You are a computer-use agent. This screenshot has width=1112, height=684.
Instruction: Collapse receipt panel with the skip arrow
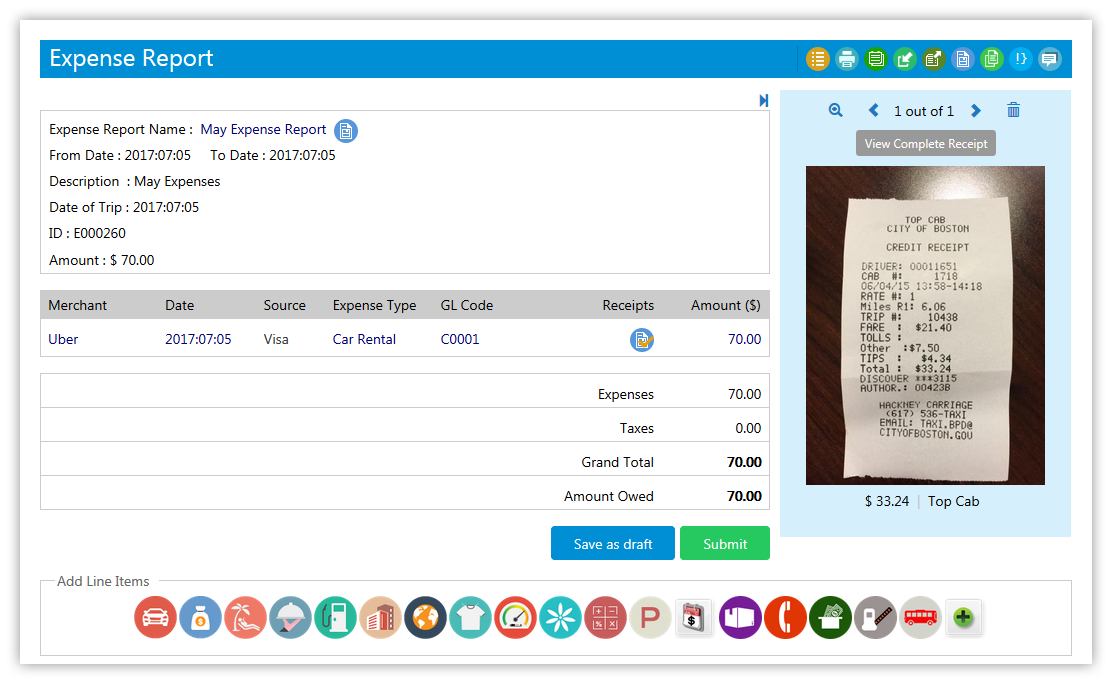(764, 101)
